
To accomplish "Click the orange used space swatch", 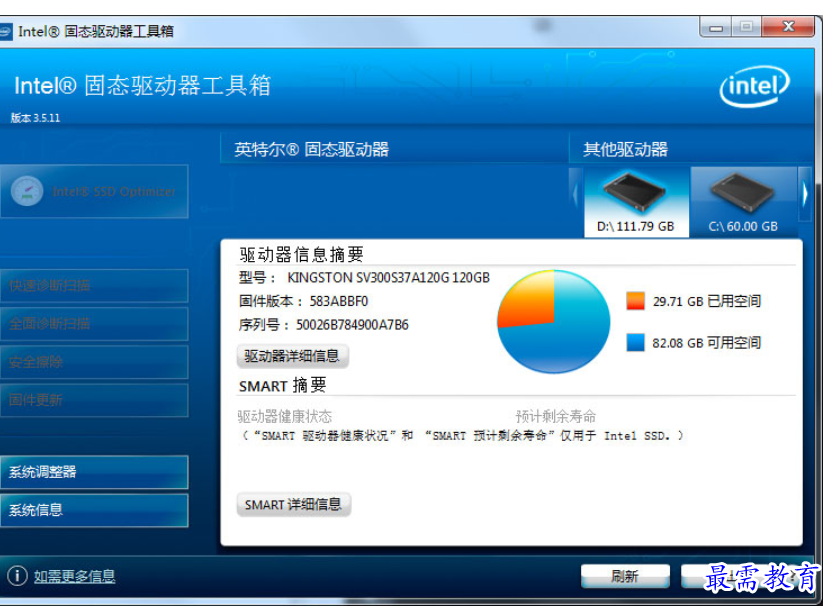I will click(x=636, y=301).
